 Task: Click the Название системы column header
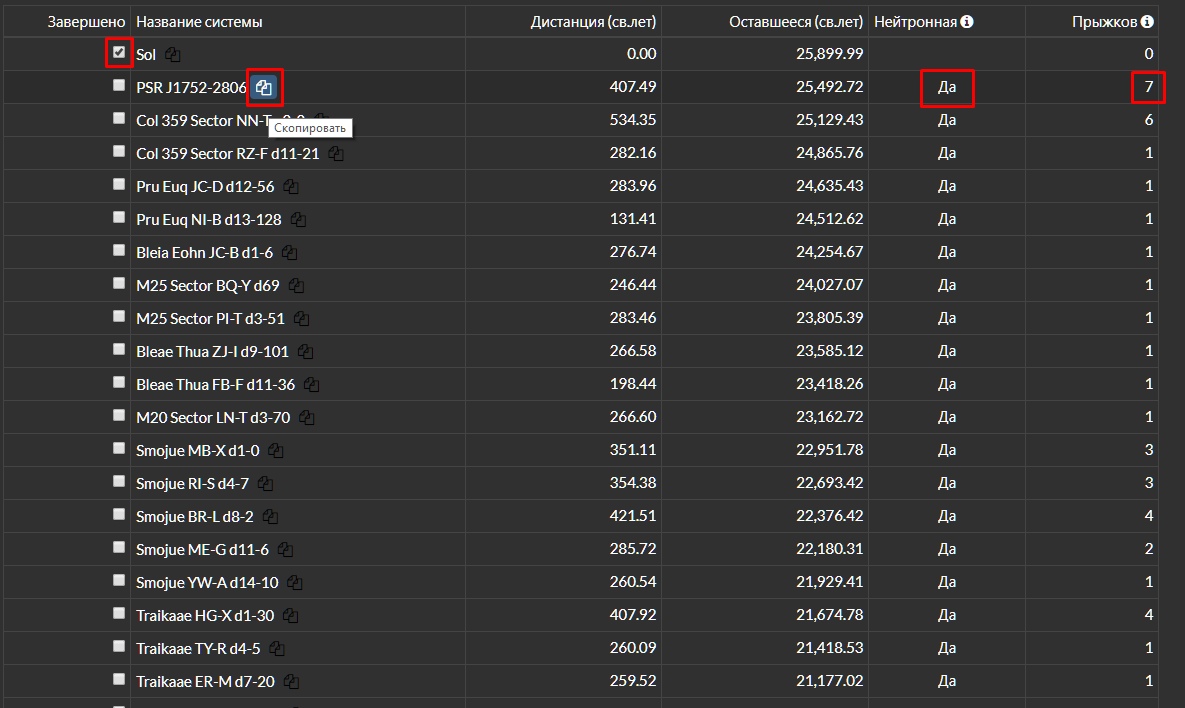[x=199, y=22]
